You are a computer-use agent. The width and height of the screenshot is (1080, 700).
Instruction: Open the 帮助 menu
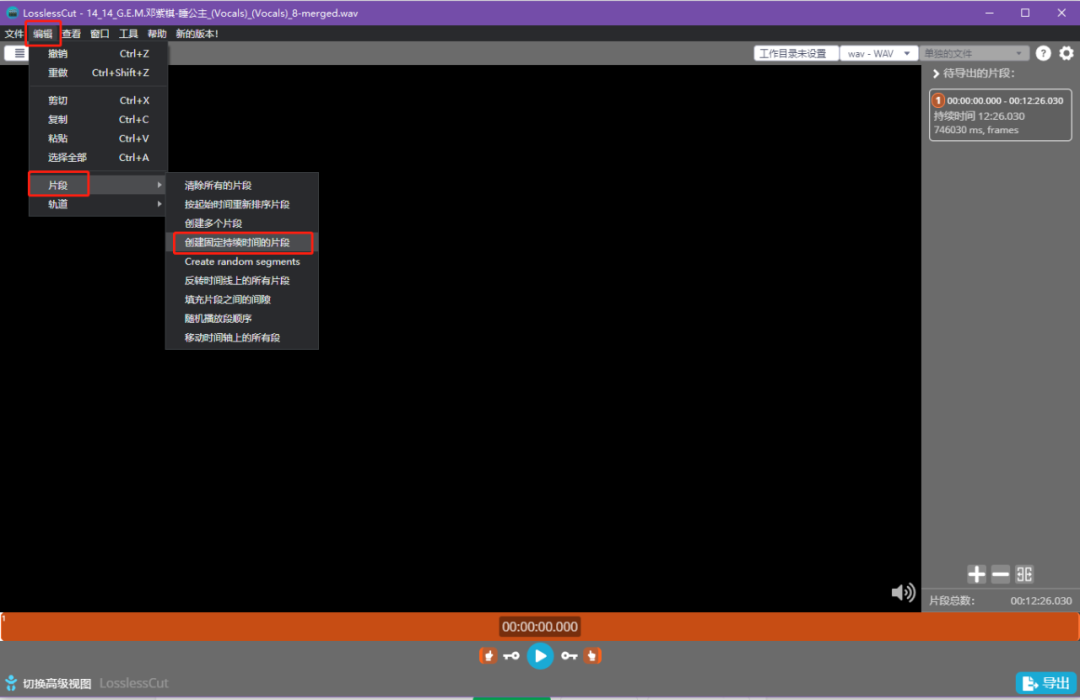pos(157,34)
